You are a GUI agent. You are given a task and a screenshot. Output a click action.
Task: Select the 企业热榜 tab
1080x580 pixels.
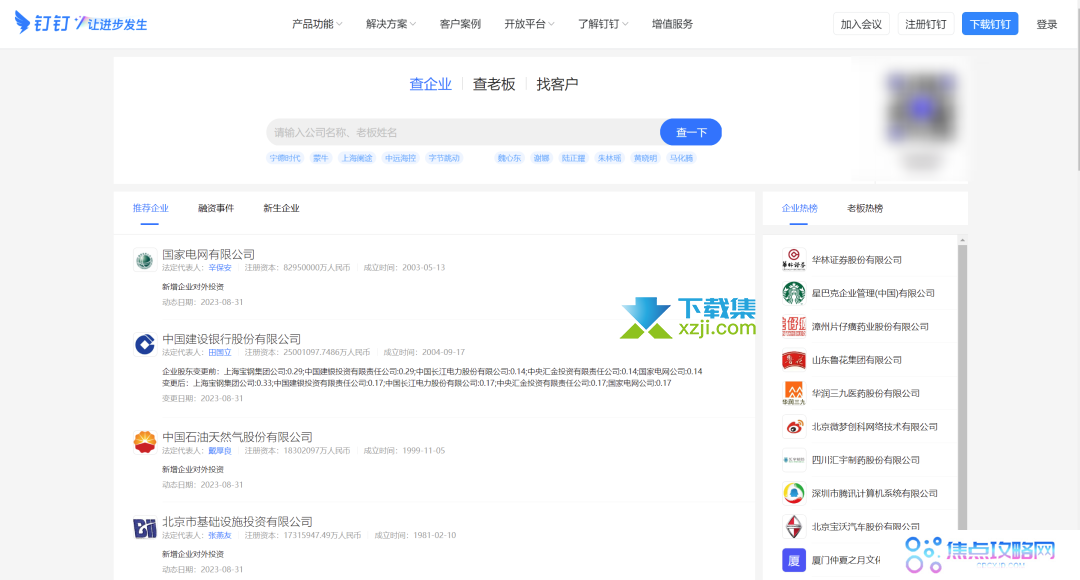coord(799,208)
